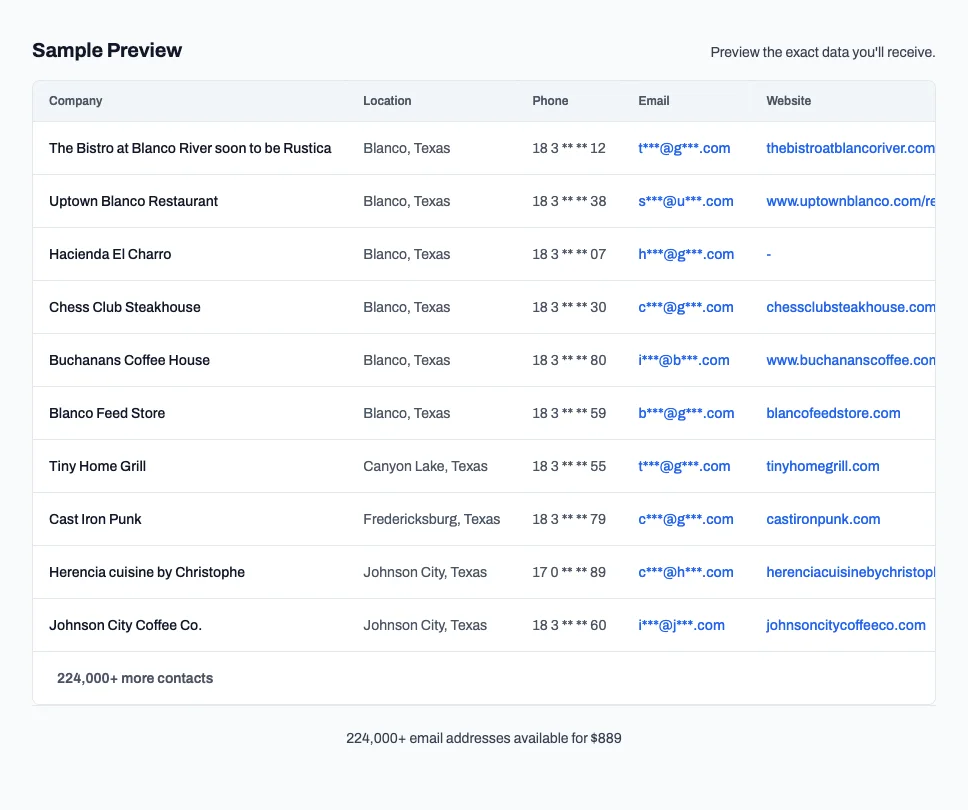Screen dimensions: 968x810
Task: Click Chess Club Steakhouse's email link
Action: (x=686, y=307)
